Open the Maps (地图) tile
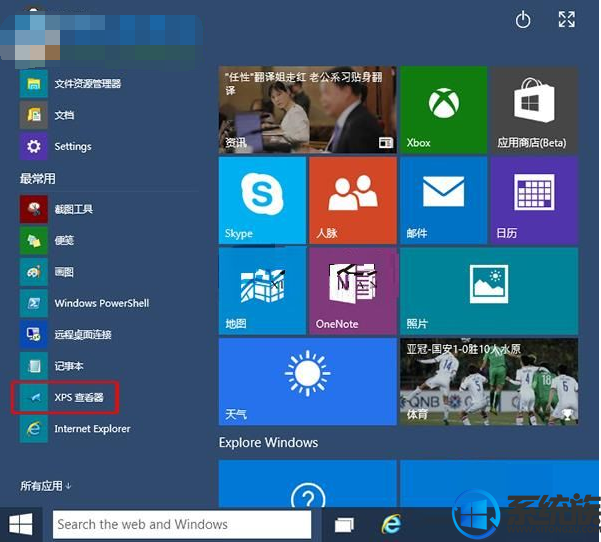This screenshot has height=542, width=601. click(262, 291)
